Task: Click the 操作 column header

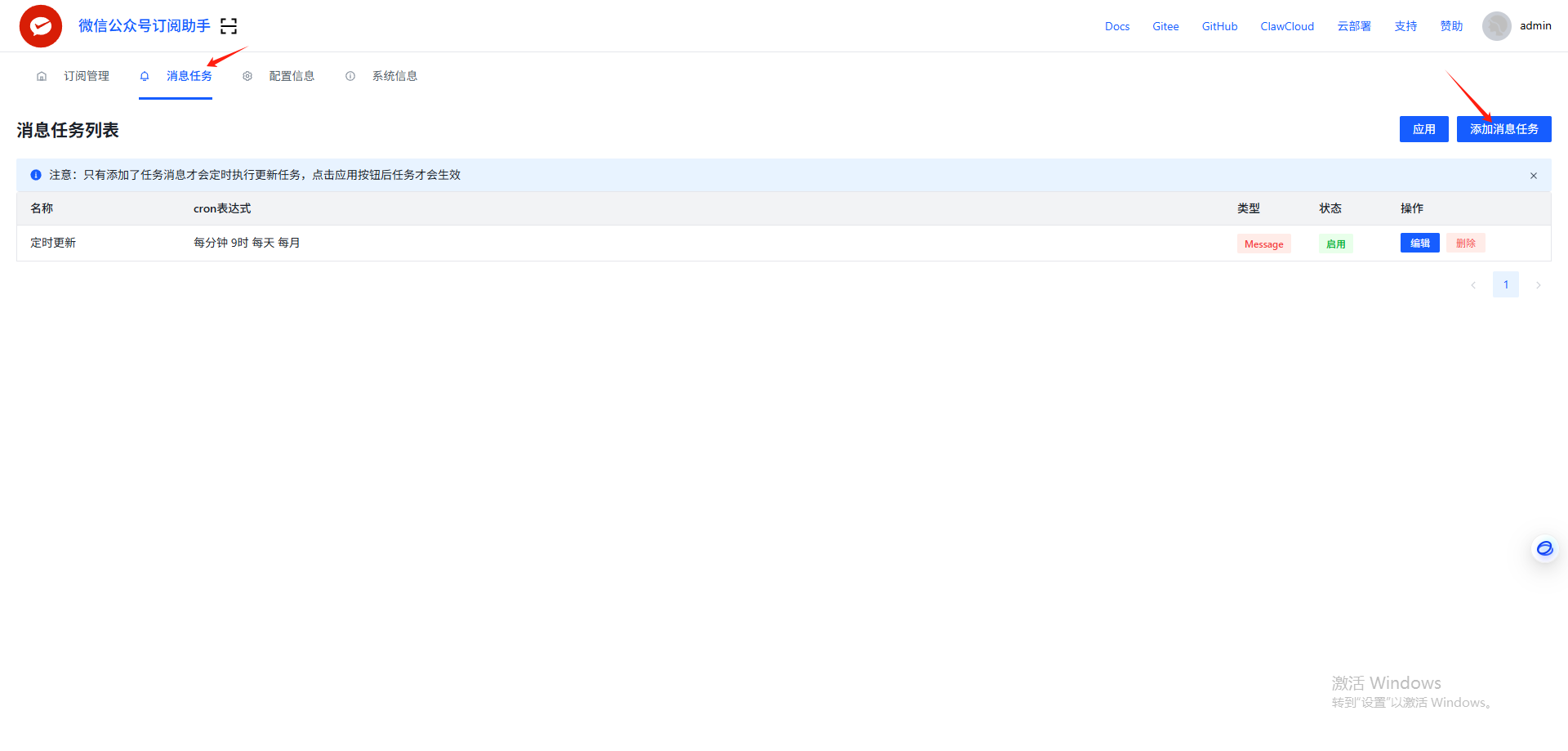Action: (x=1412, y=208)
